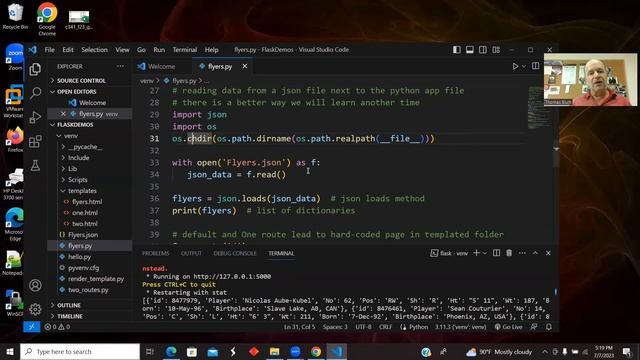The width and height of the screenshot is (640, 360).
Task: Collapse the venv folder
Action: tap(70, 136)
